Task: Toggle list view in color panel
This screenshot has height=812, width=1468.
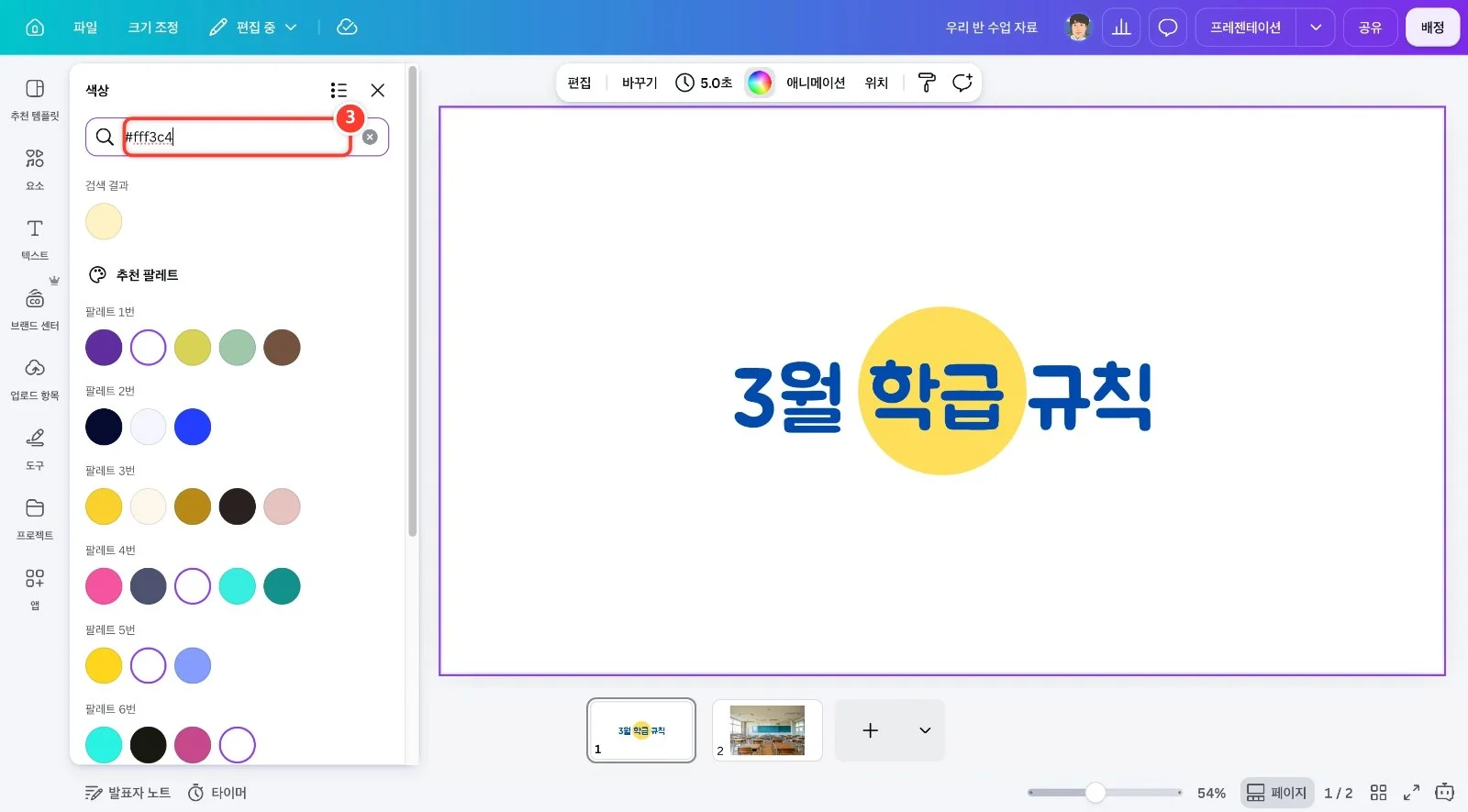Action: [339, 90]
